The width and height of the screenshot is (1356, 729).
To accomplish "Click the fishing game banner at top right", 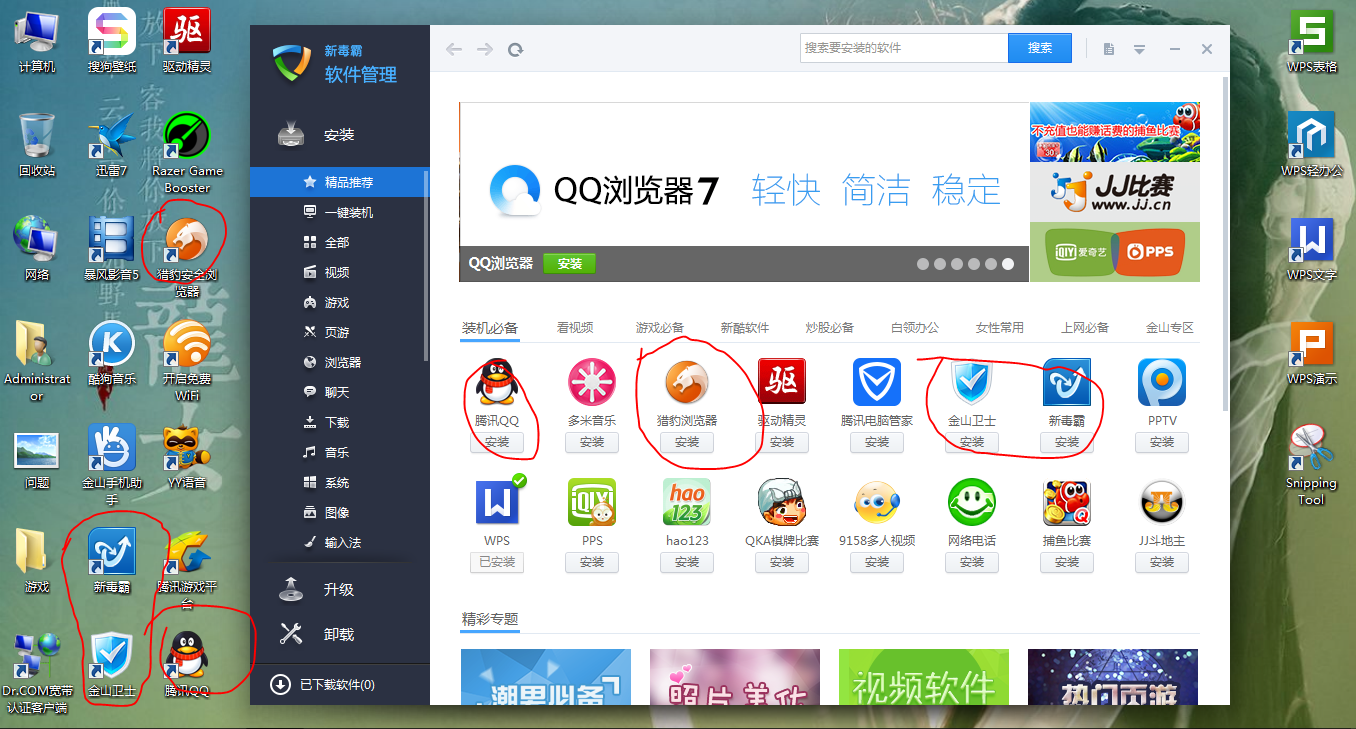I will click(x=1115, y=132).
